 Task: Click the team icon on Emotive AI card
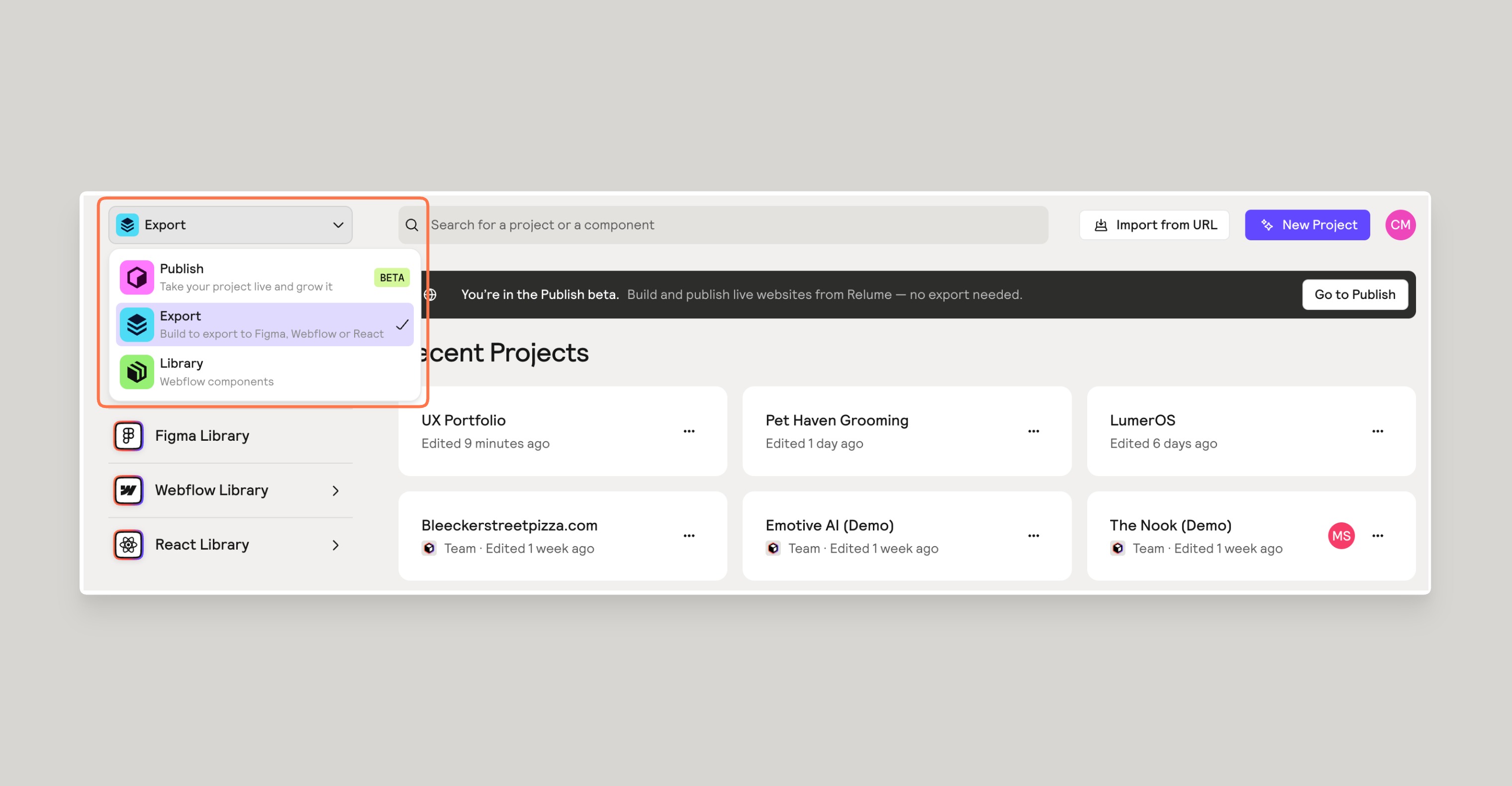773,548
